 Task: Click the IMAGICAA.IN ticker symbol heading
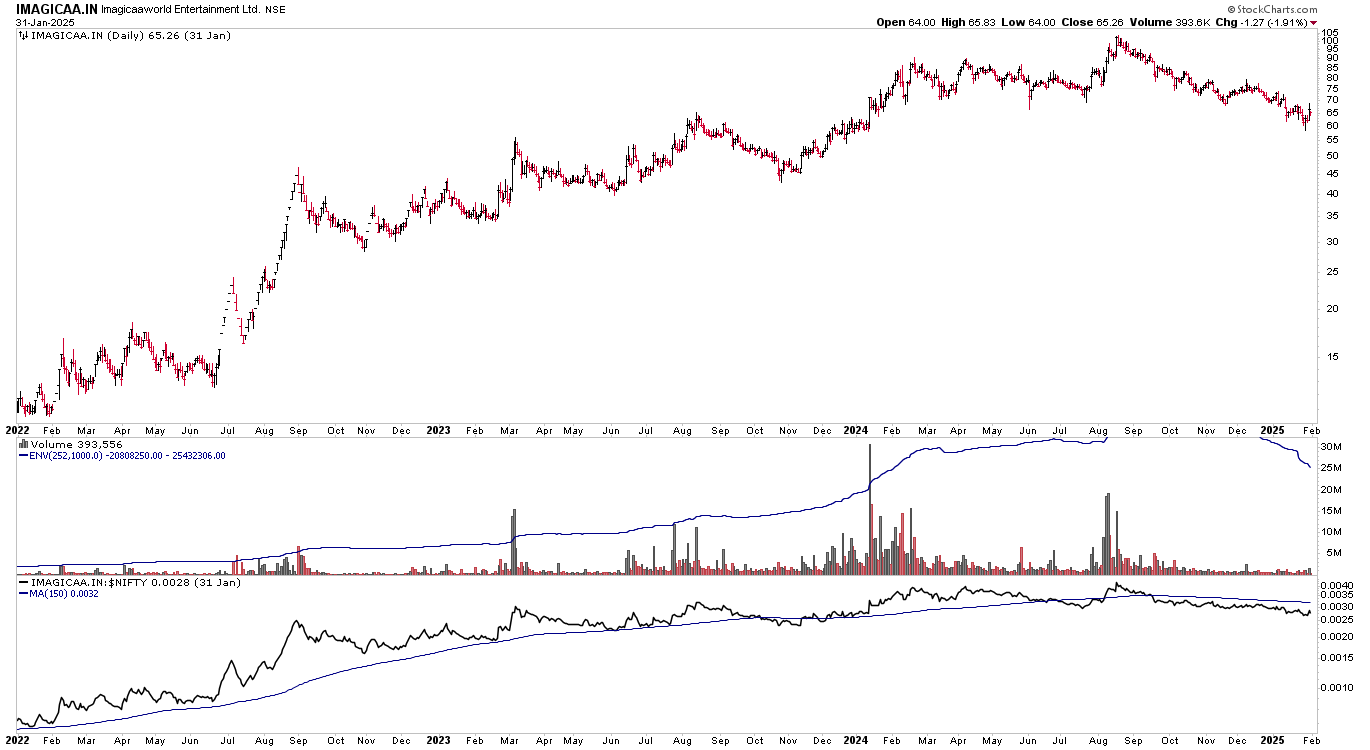pos(55,8)
